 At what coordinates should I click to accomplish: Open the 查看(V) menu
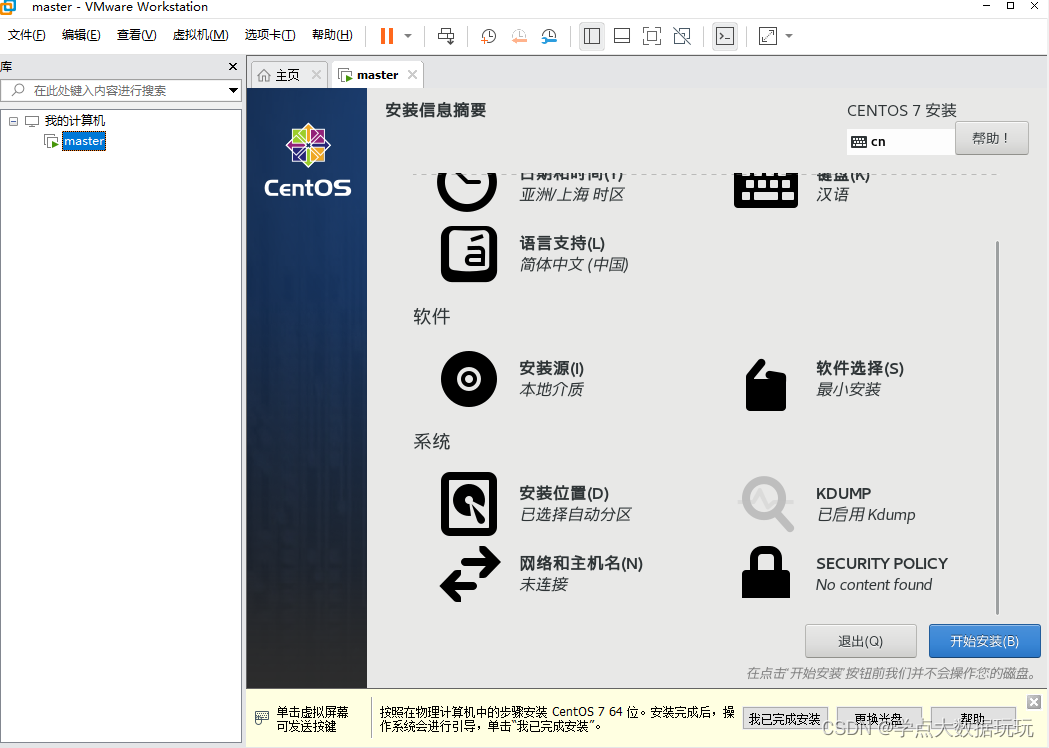[136, 35]
